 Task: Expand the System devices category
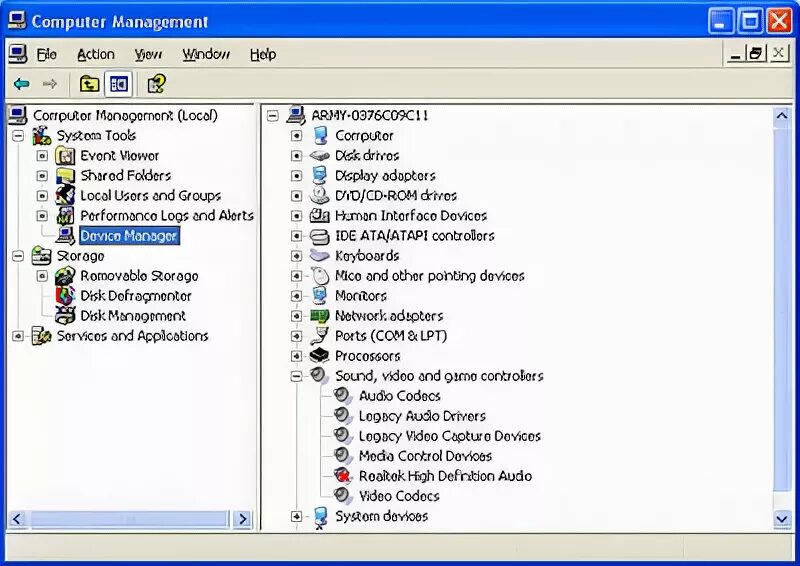296,516
